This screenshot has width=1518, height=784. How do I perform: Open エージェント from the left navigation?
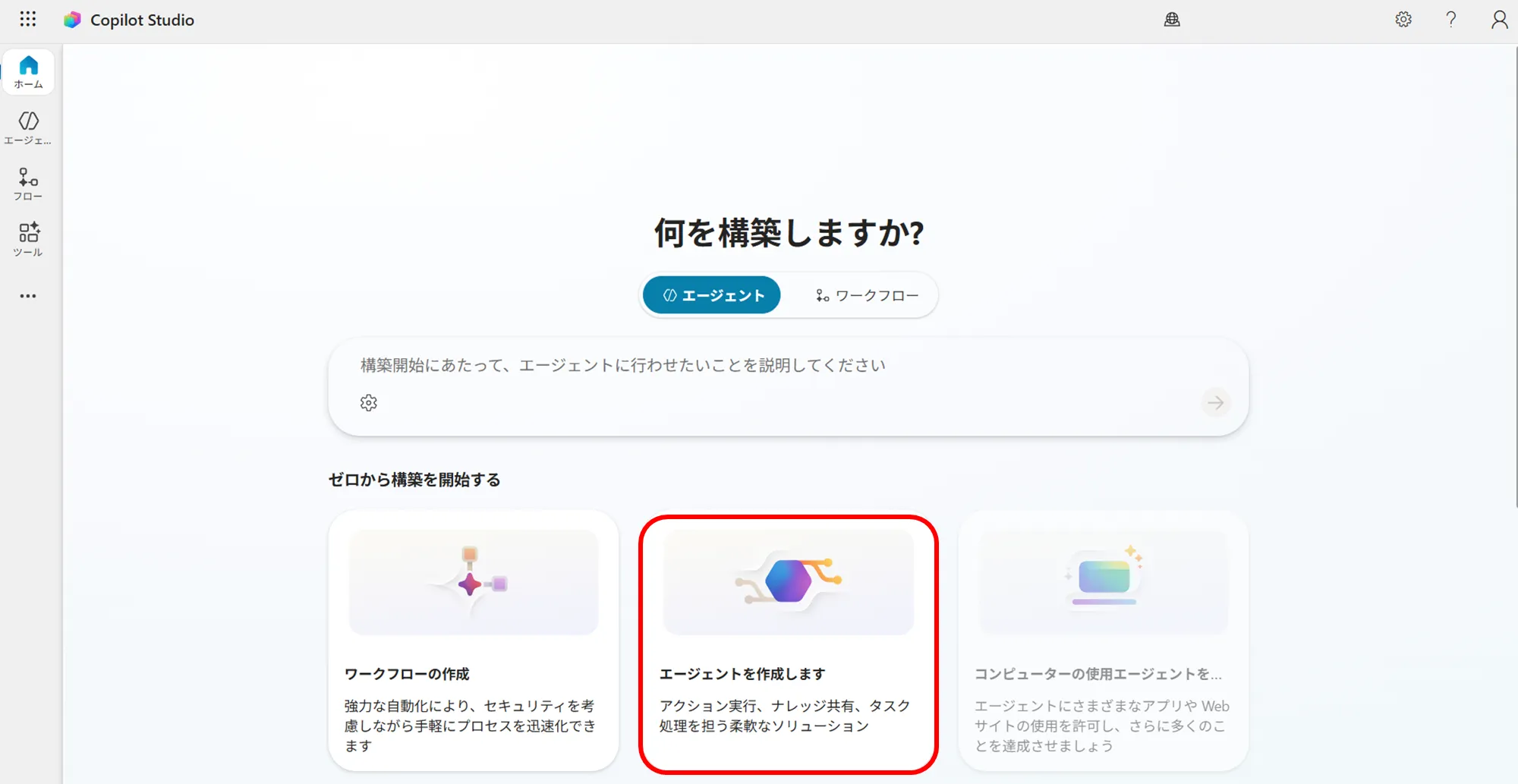pyautogui.click(x=28, y=126)
